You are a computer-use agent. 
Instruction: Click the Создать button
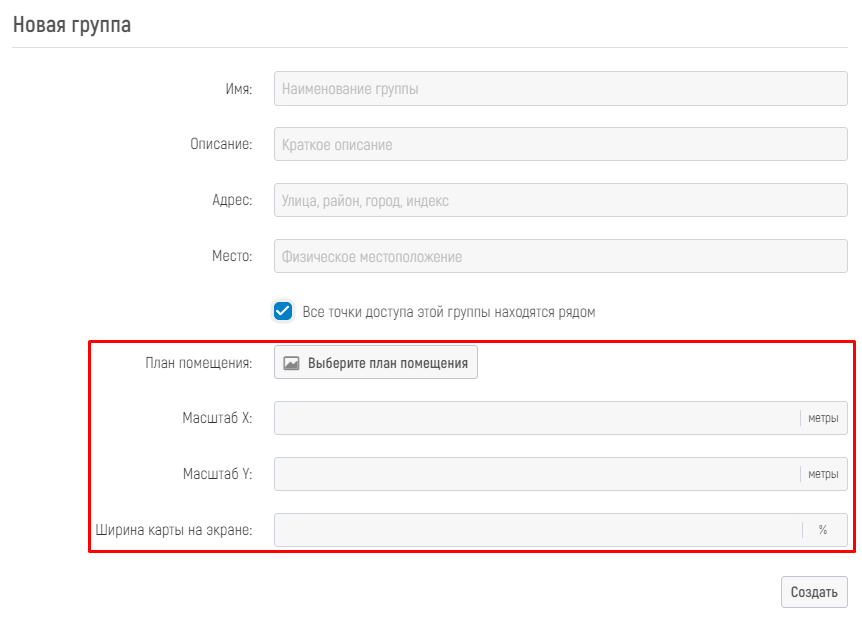[x=814, y=592]
